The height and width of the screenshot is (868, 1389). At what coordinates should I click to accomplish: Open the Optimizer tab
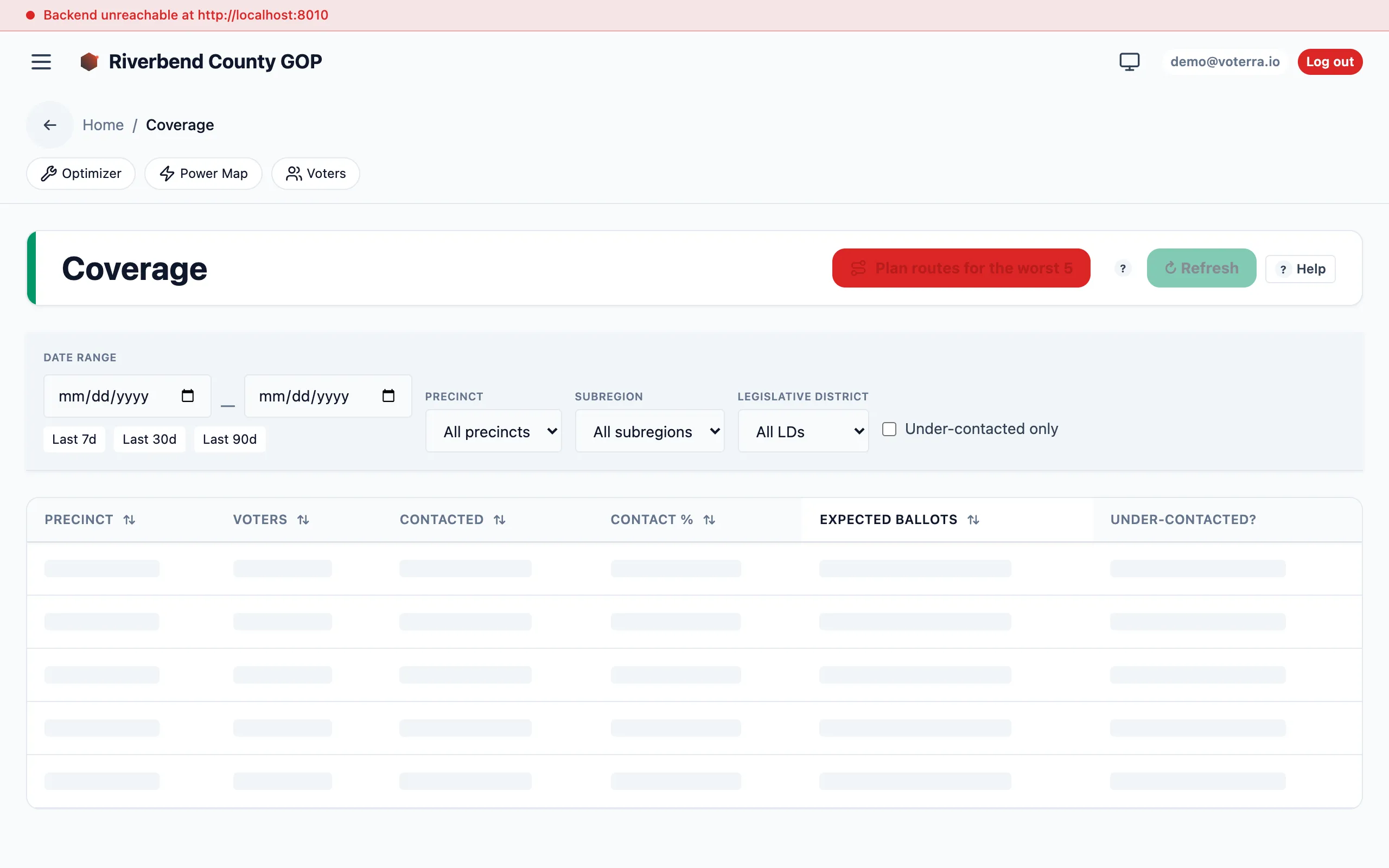point(81,174)
